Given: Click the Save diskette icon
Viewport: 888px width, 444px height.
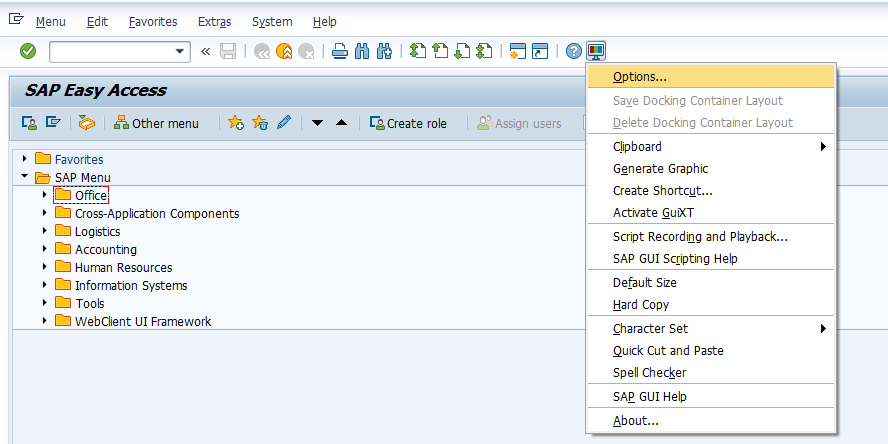Looking at the screenshot, I should [x=228, y=52].
